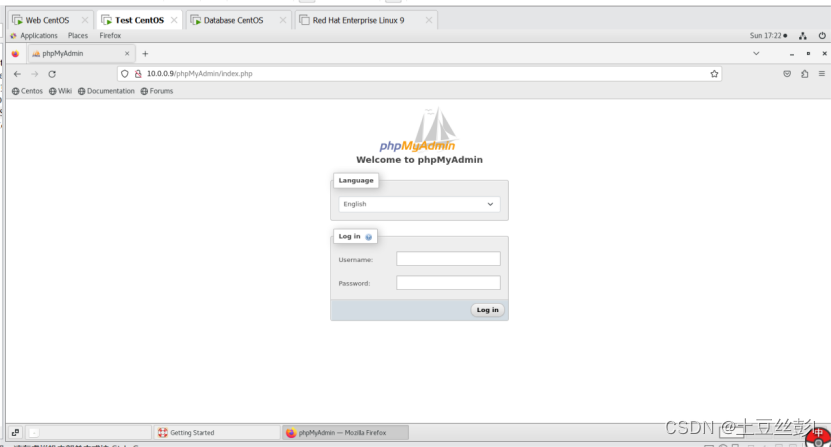This screenshot has width=831, height=447.
Task: Click the Sun 17:22 clock
Action: [768, 36]
